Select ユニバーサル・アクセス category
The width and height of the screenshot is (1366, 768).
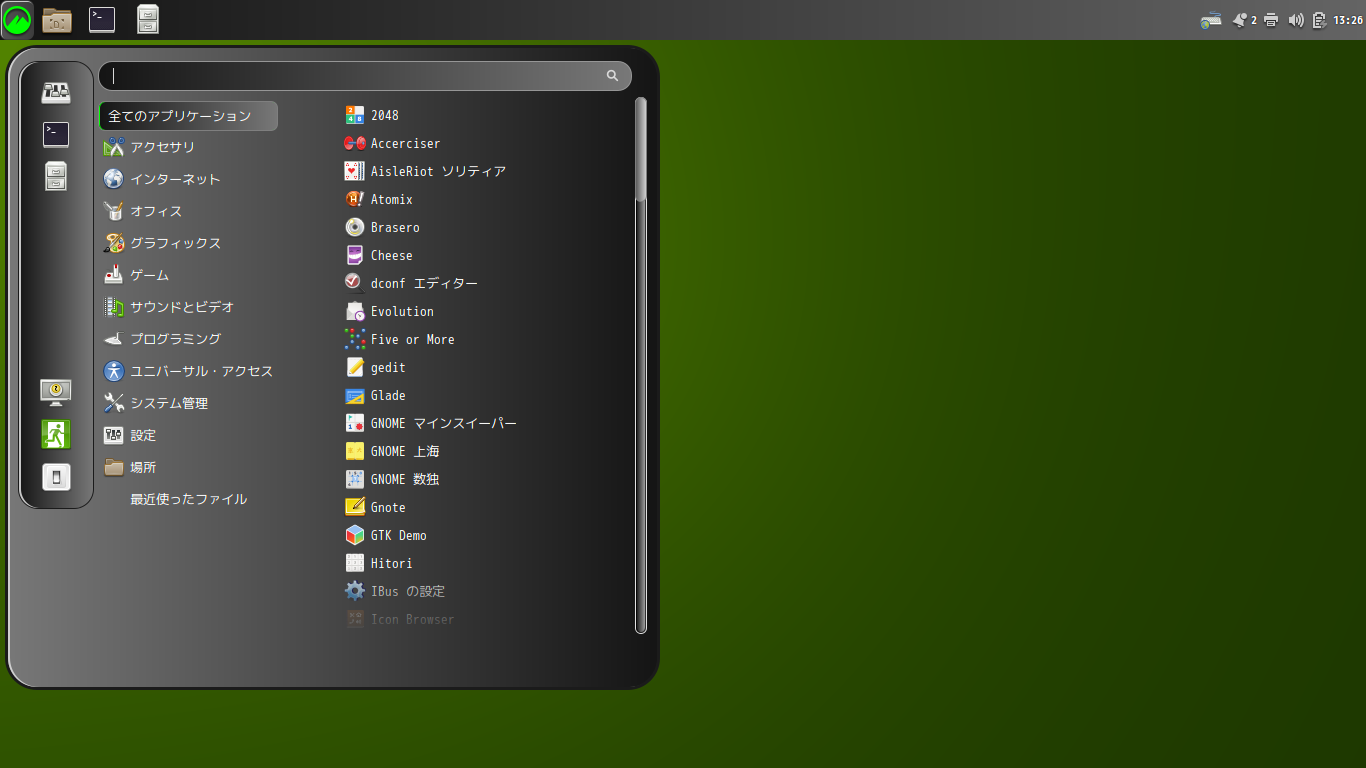pyautogui.click(x=188, y=371)
